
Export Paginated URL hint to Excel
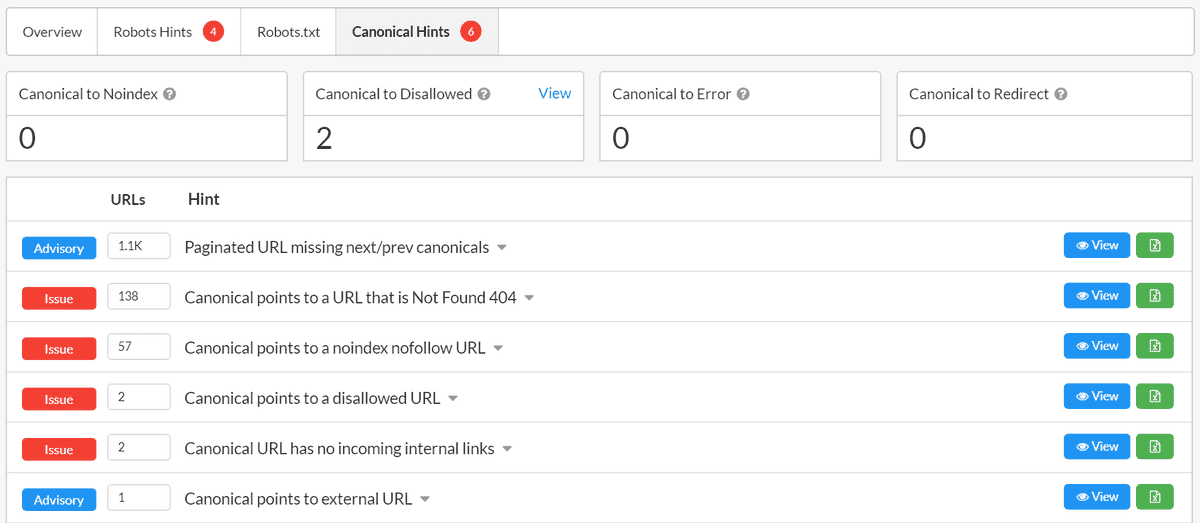[x=1154, y=245]
